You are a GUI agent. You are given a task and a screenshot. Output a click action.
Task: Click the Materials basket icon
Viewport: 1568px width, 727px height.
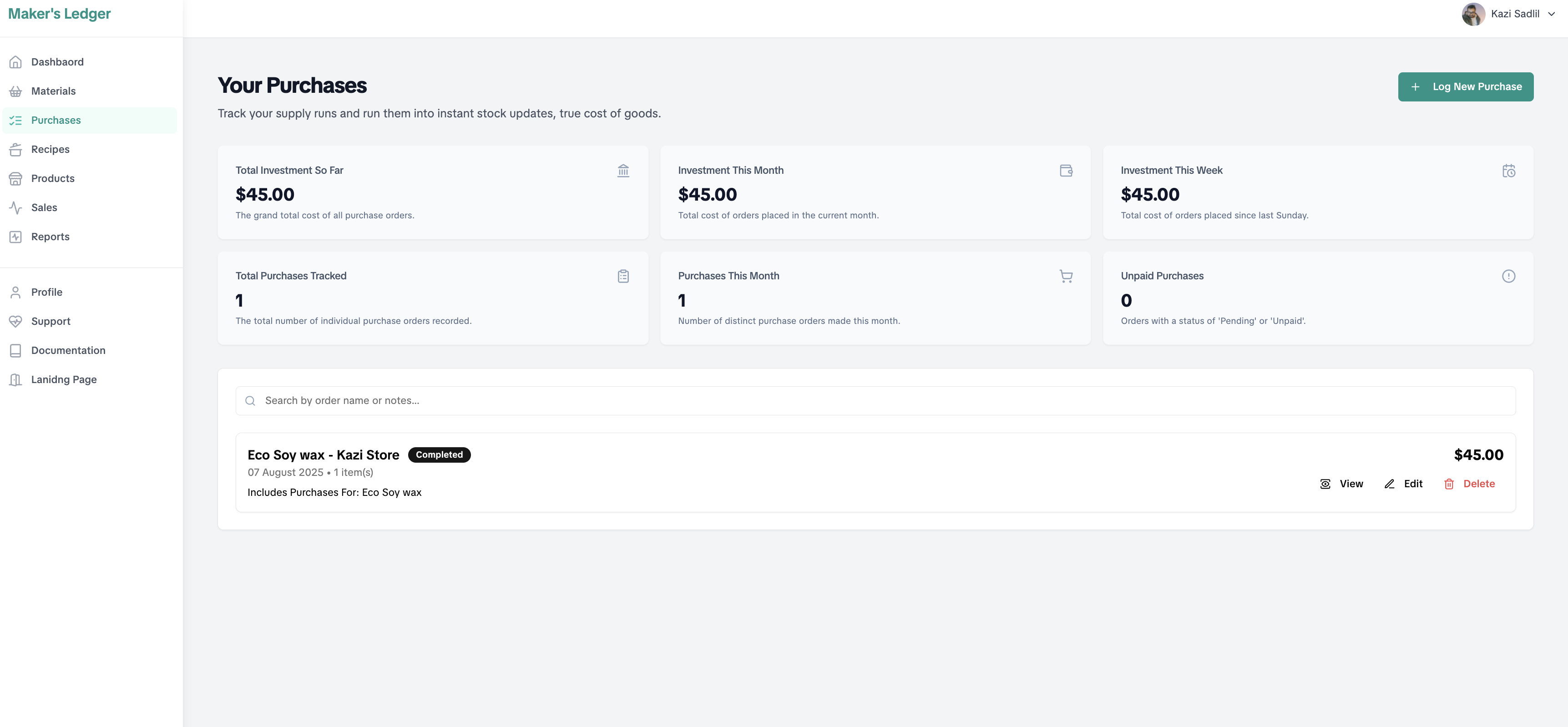coord(16,91)
